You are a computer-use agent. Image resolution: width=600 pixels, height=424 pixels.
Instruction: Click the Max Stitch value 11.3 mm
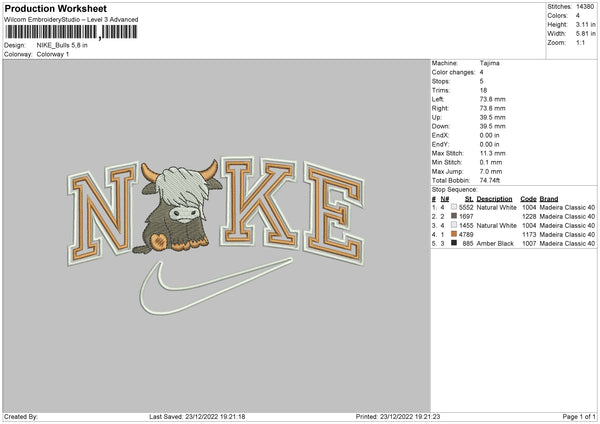click(x=492, y=153)
